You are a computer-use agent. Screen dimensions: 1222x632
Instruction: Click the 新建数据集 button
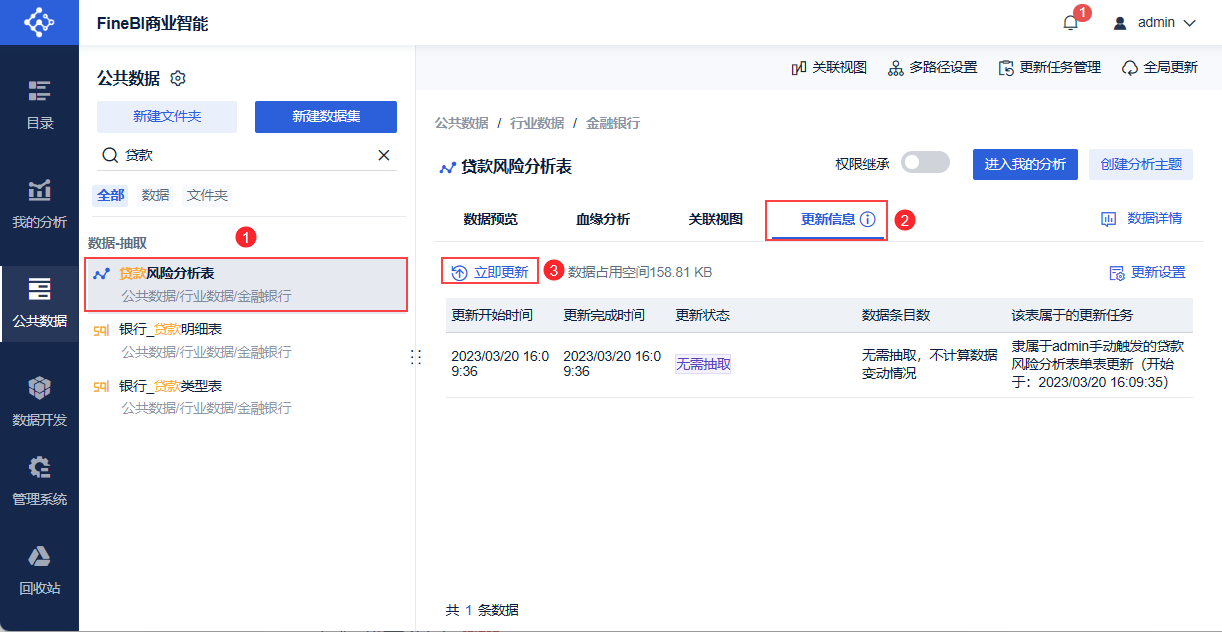coord(326,117)
